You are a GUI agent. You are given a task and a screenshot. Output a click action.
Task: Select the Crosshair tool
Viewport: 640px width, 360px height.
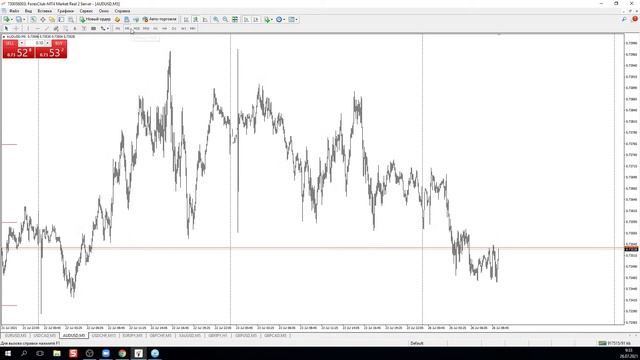[16, 29]
